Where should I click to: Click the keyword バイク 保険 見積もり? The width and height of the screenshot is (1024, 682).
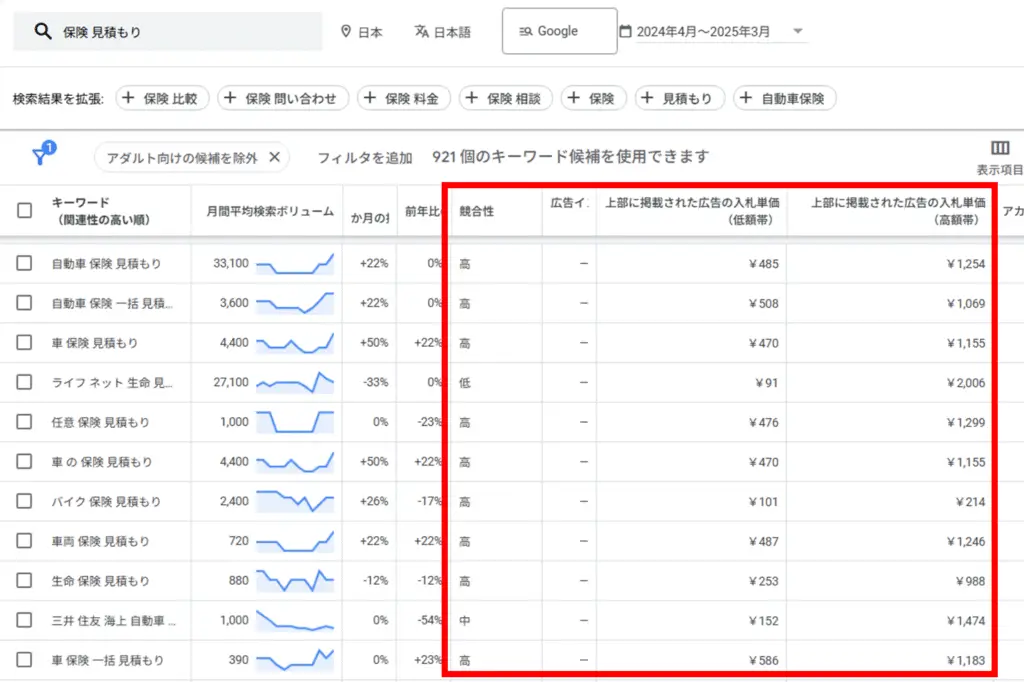[x=106, y=502]
